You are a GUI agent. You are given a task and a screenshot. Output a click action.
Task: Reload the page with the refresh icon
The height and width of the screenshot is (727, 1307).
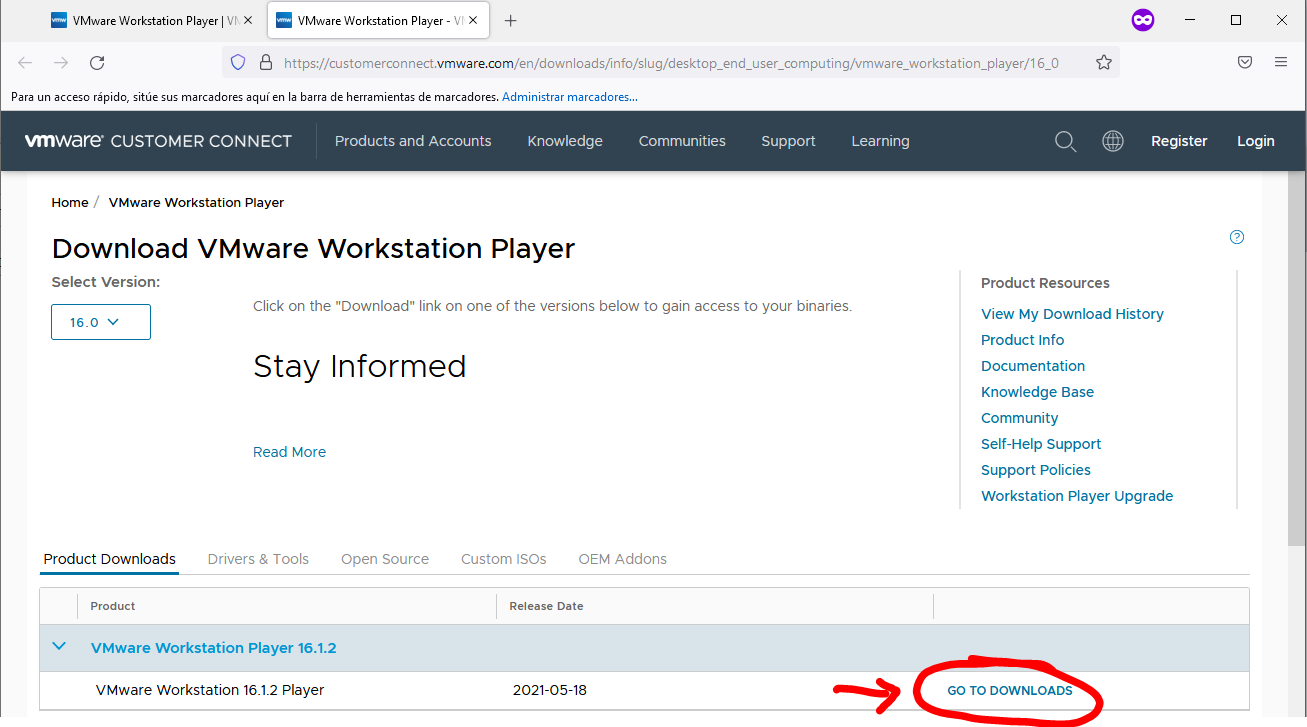pos(97,62)
